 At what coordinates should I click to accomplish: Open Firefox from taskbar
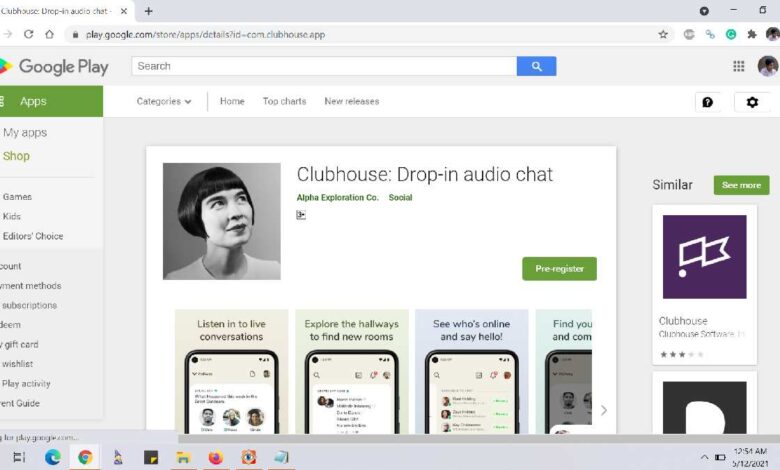[215, 457]
